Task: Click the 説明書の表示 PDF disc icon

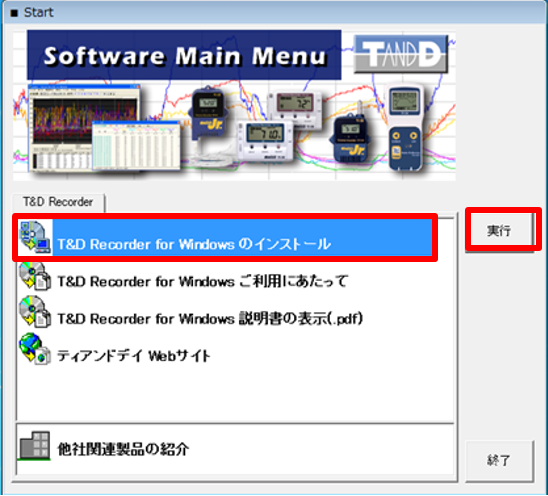Action: tap(35, 312)
